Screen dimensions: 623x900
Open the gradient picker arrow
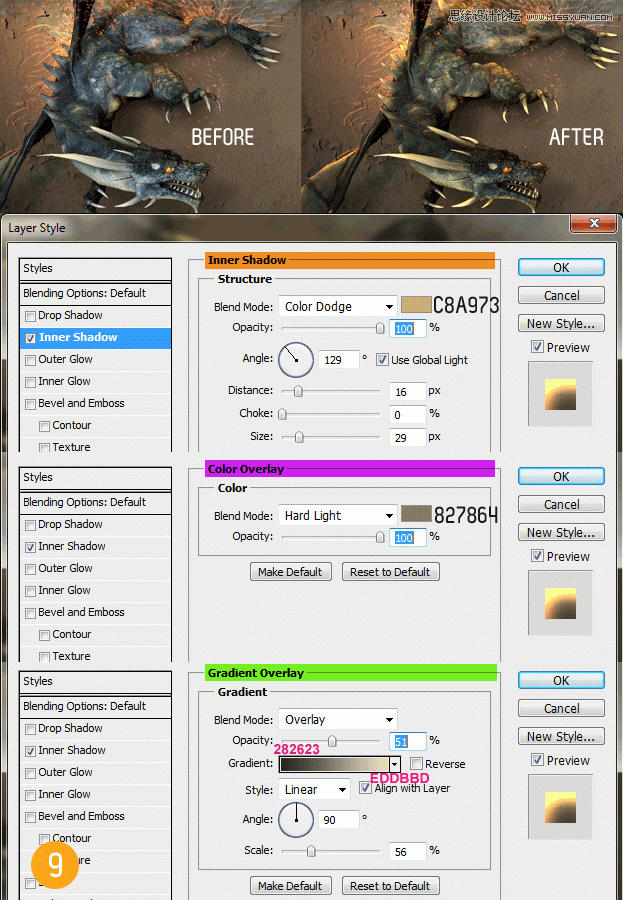tap(395, 764)
